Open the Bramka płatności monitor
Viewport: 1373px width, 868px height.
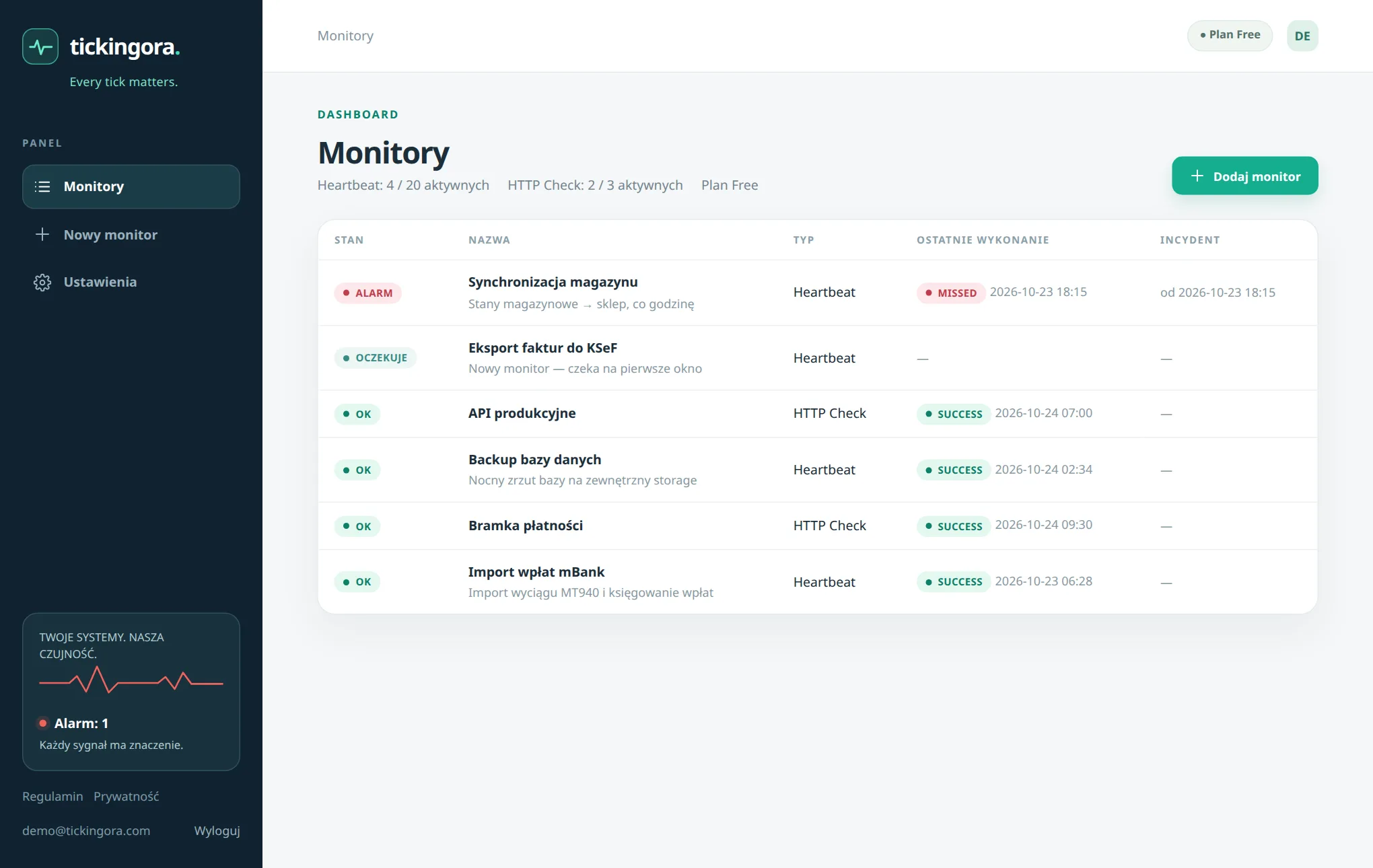coord(526,526)
